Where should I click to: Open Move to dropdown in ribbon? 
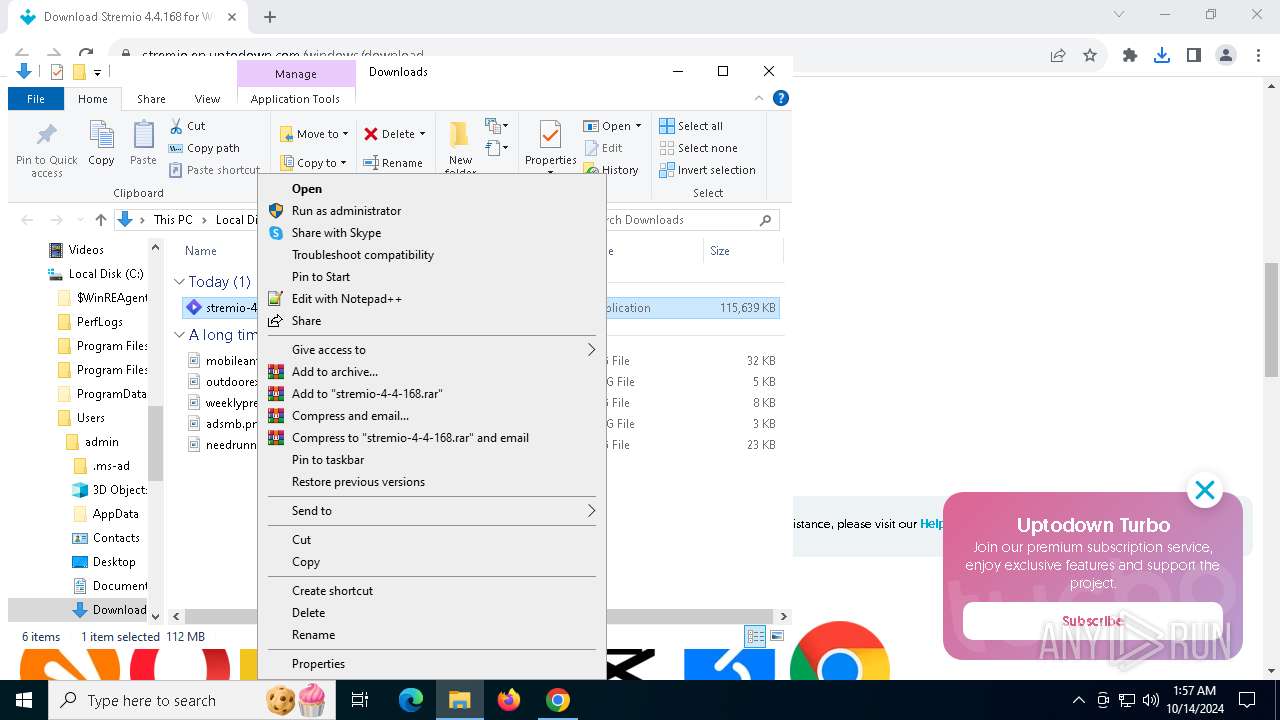click(314, 134)
